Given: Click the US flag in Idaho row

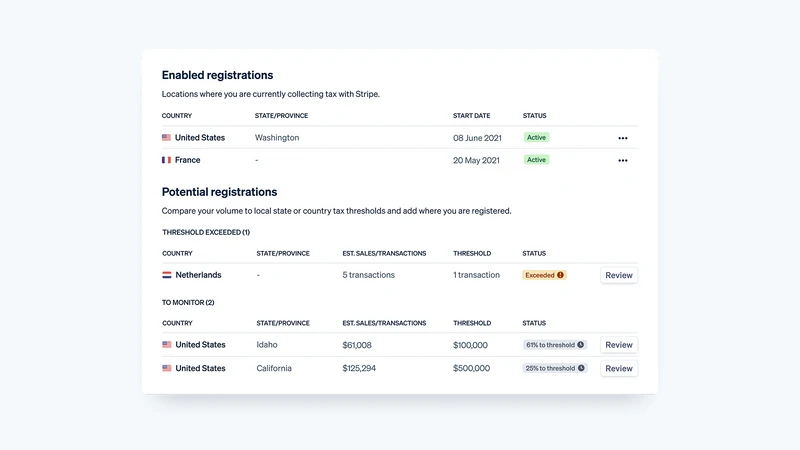Looking at the screenshot, I should pos(167,345).
